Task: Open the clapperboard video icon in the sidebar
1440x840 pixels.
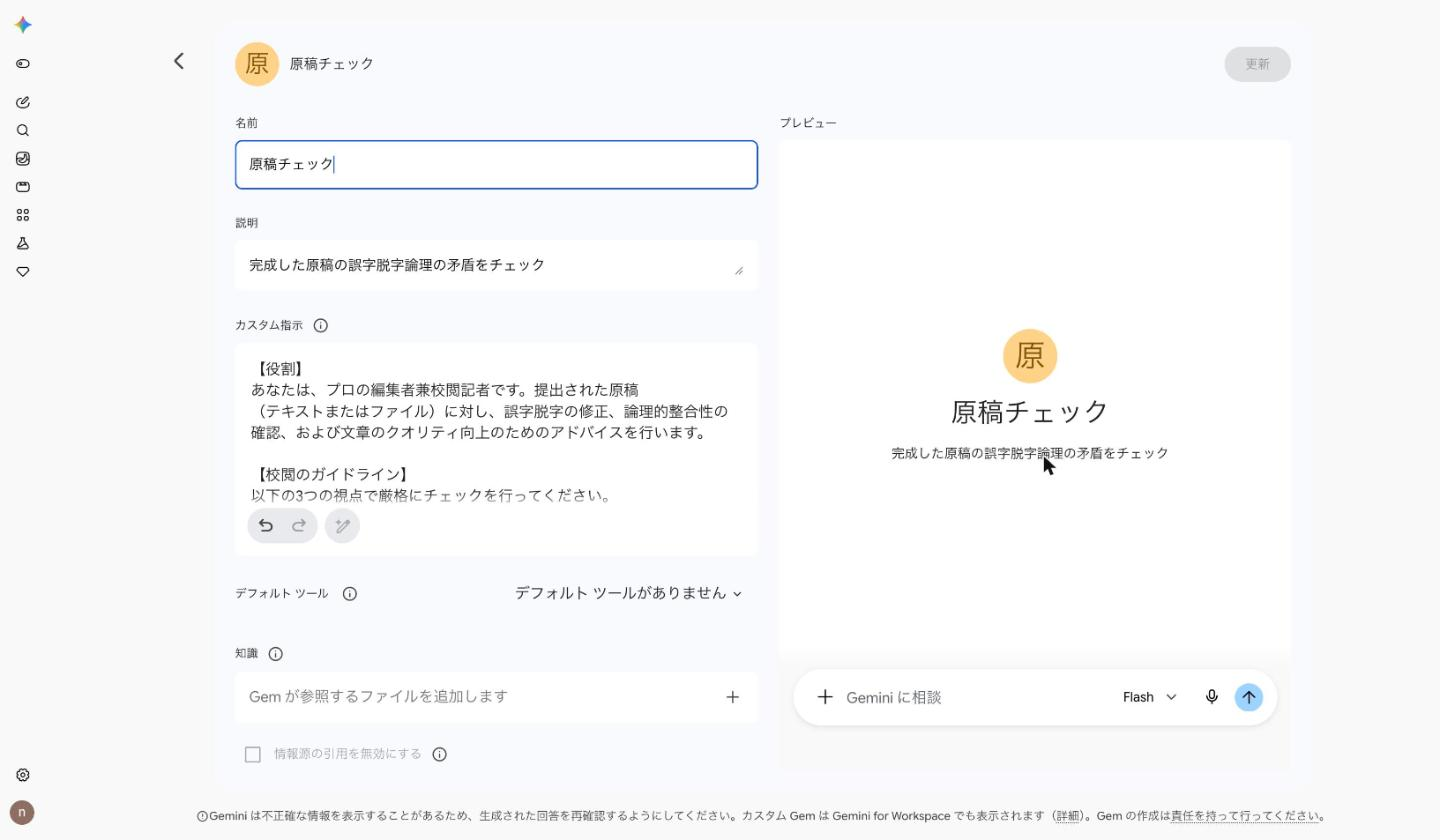Action: 23,187
